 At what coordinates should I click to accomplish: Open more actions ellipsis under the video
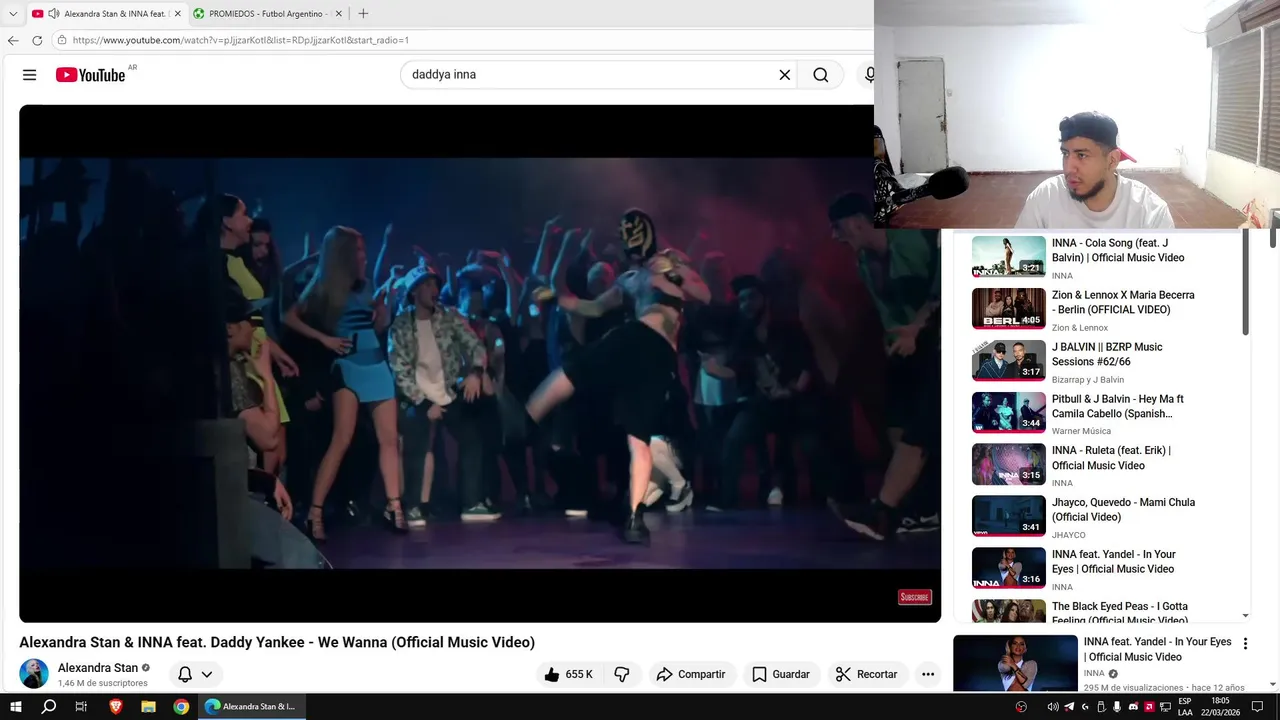point(928,674)
